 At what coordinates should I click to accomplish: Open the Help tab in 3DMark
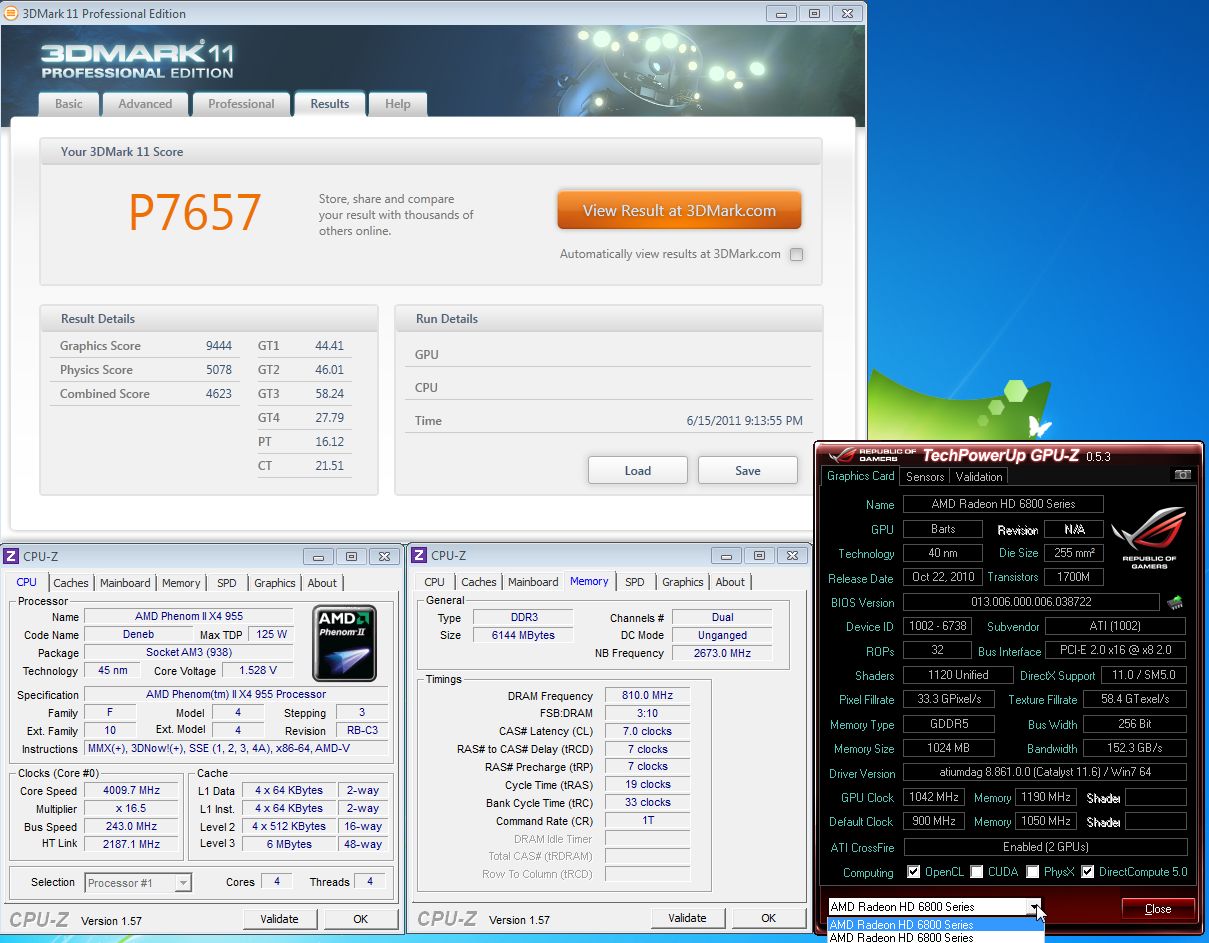pyautogui.click(x=398, y=104)
